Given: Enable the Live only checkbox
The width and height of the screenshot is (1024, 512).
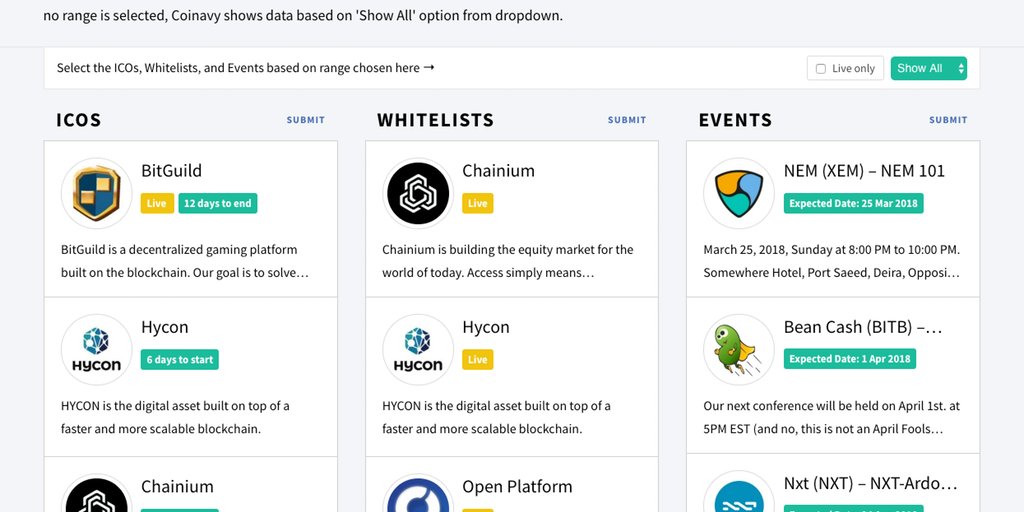Looking at the screenshot, I should point(821,69).
